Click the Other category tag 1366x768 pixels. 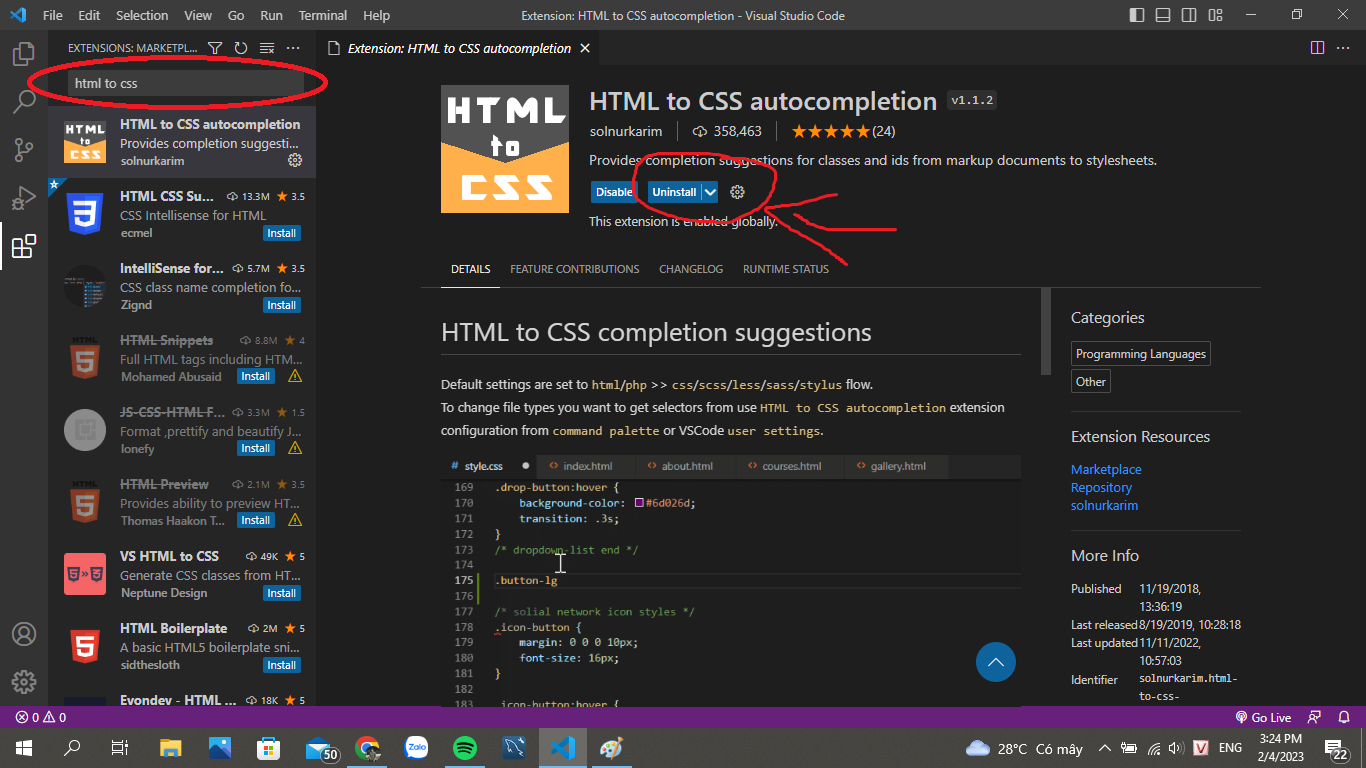tap(1091, 382)
